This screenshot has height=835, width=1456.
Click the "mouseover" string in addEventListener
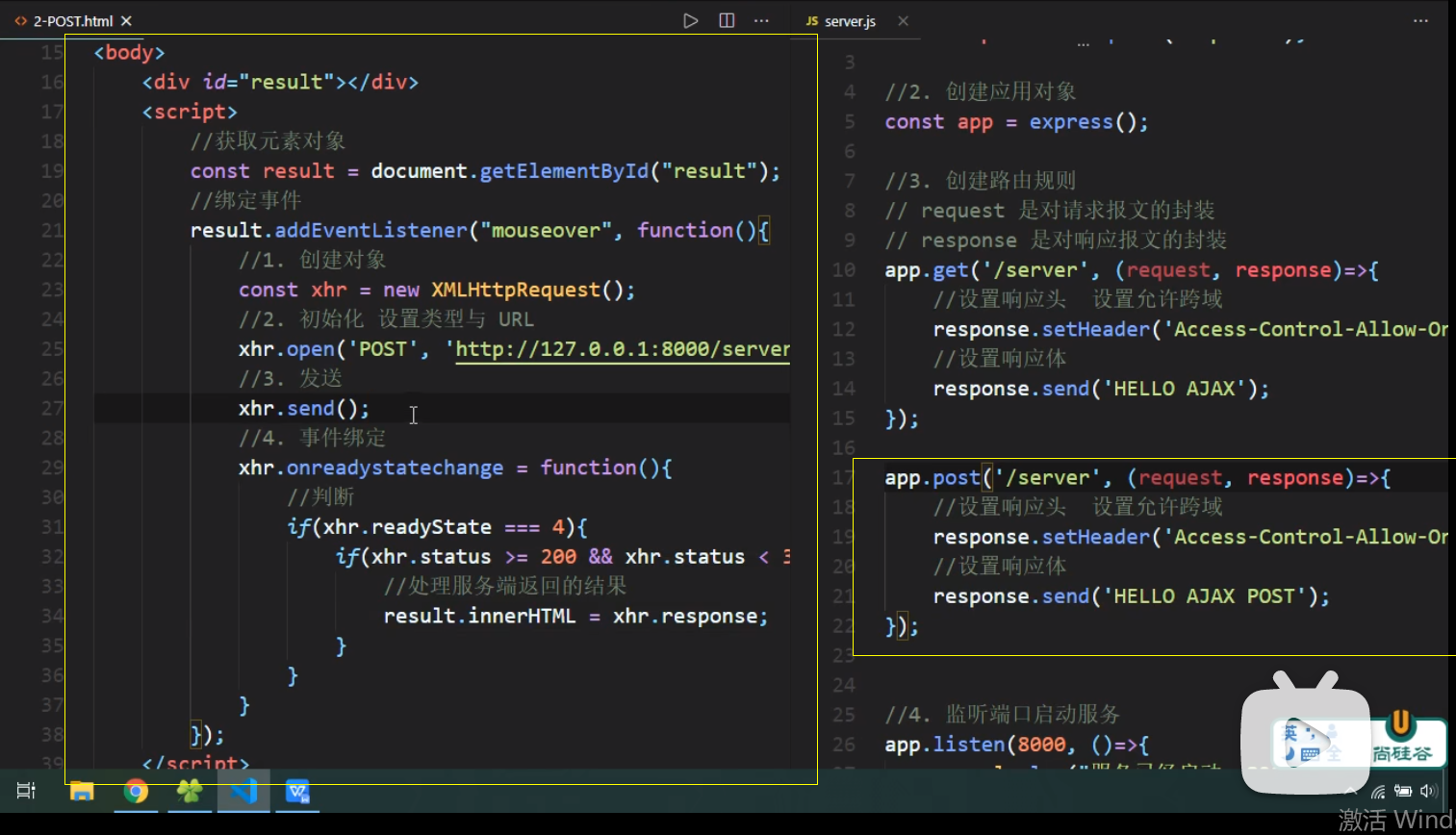tap(546, 231)
